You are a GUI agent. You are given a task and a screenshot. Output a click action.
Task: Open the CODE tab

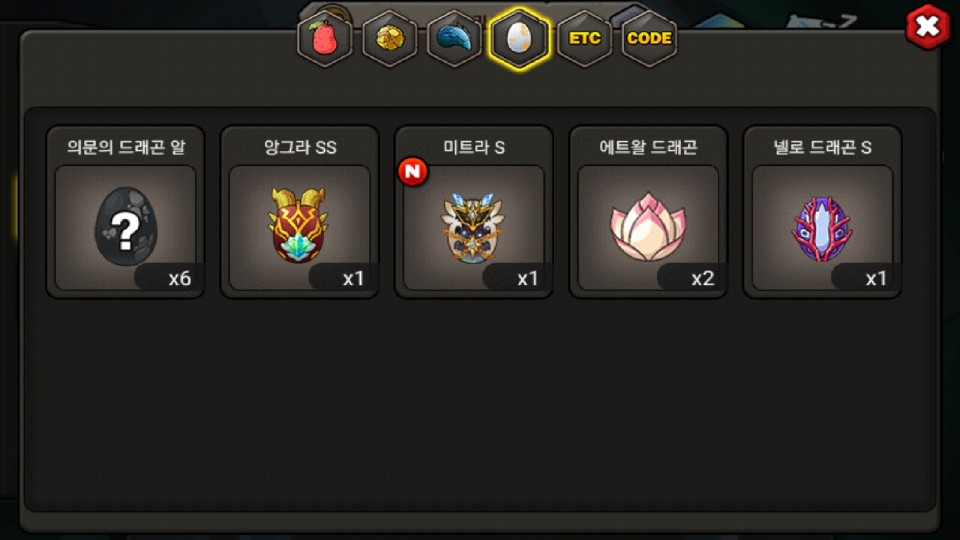[650, 39]
